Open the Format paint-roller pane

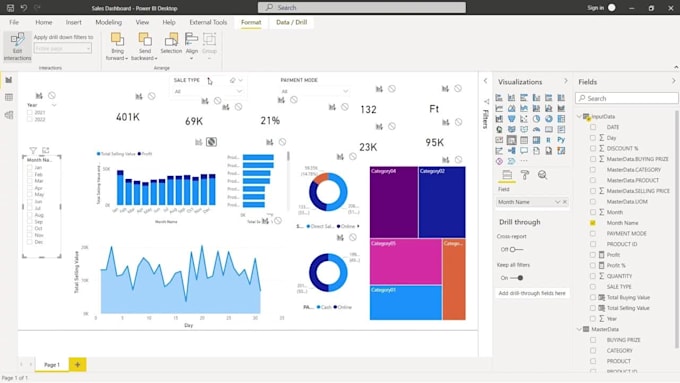pyautogui.click(x=525, y=175)
